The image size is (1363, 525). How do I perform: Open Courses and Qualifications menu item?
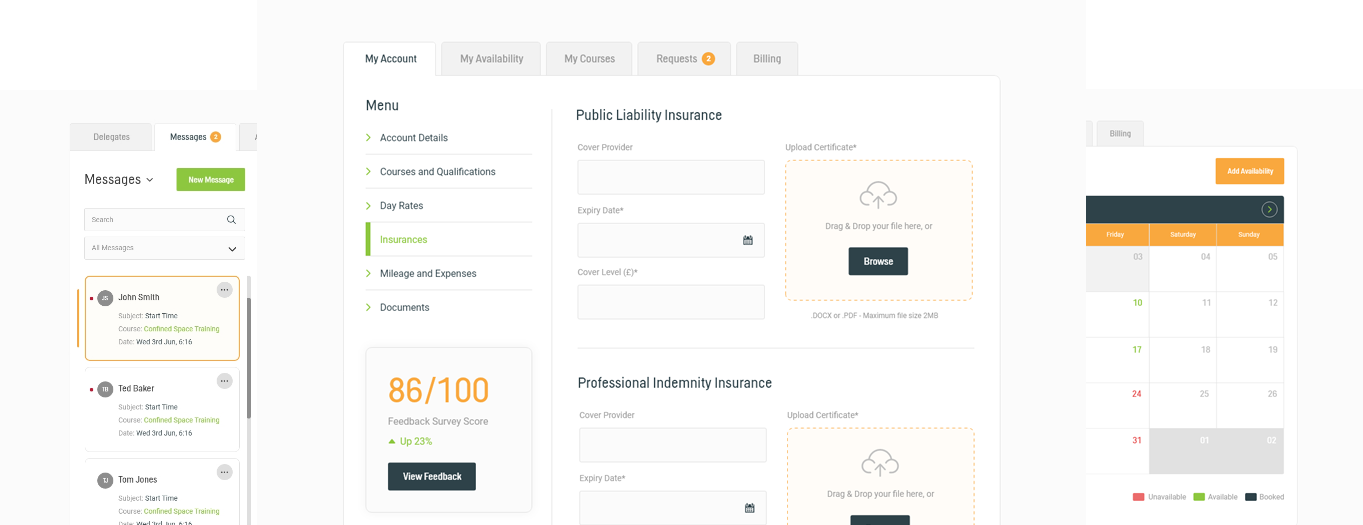438,172
